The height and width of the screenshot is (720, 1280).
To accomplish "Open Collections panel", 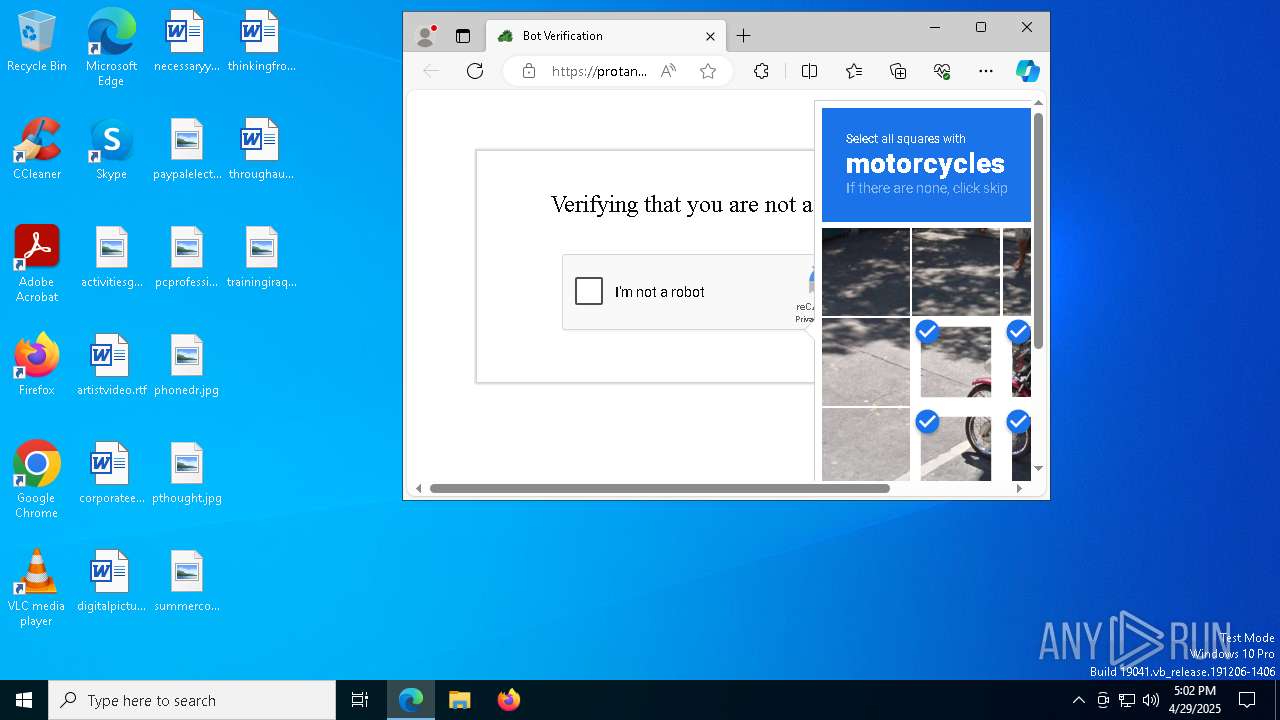I will tap(898, 71).
